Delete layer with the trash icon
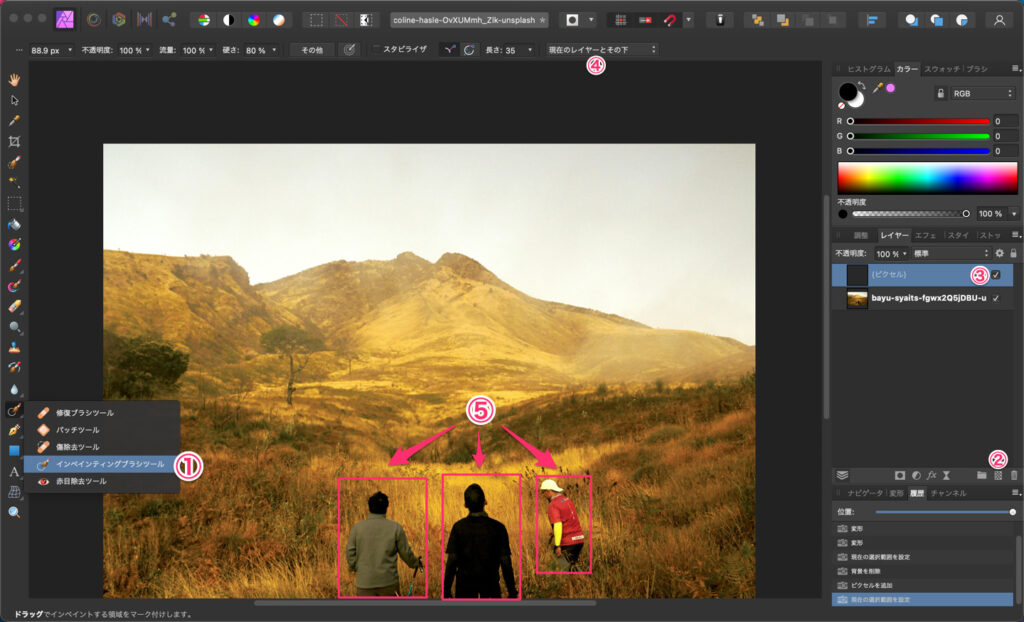This screenshot has height=622, width=1024. (1013, 475)
